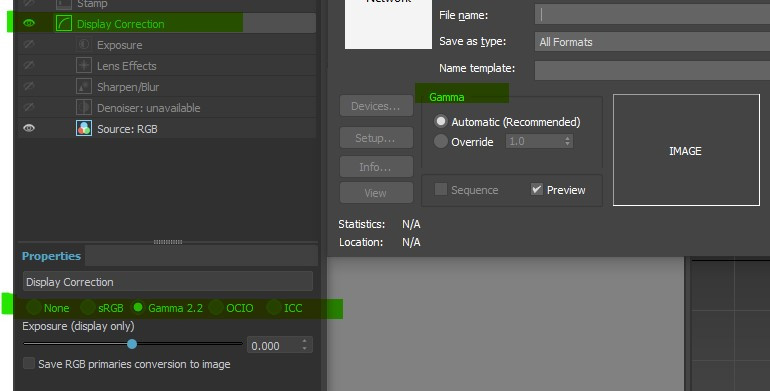Toggle visibility eye for Source: RGB
The image size is (770, 391).
coord(29,128)
